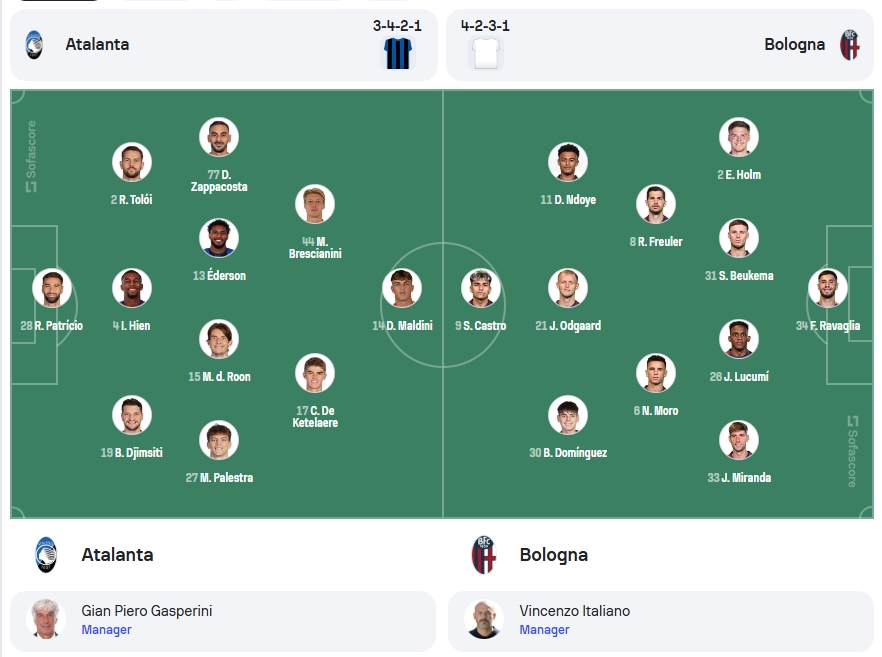Screen dimensions: 882x657
Task: Click the Atalanta crest in lineup header
Action: 34,45
